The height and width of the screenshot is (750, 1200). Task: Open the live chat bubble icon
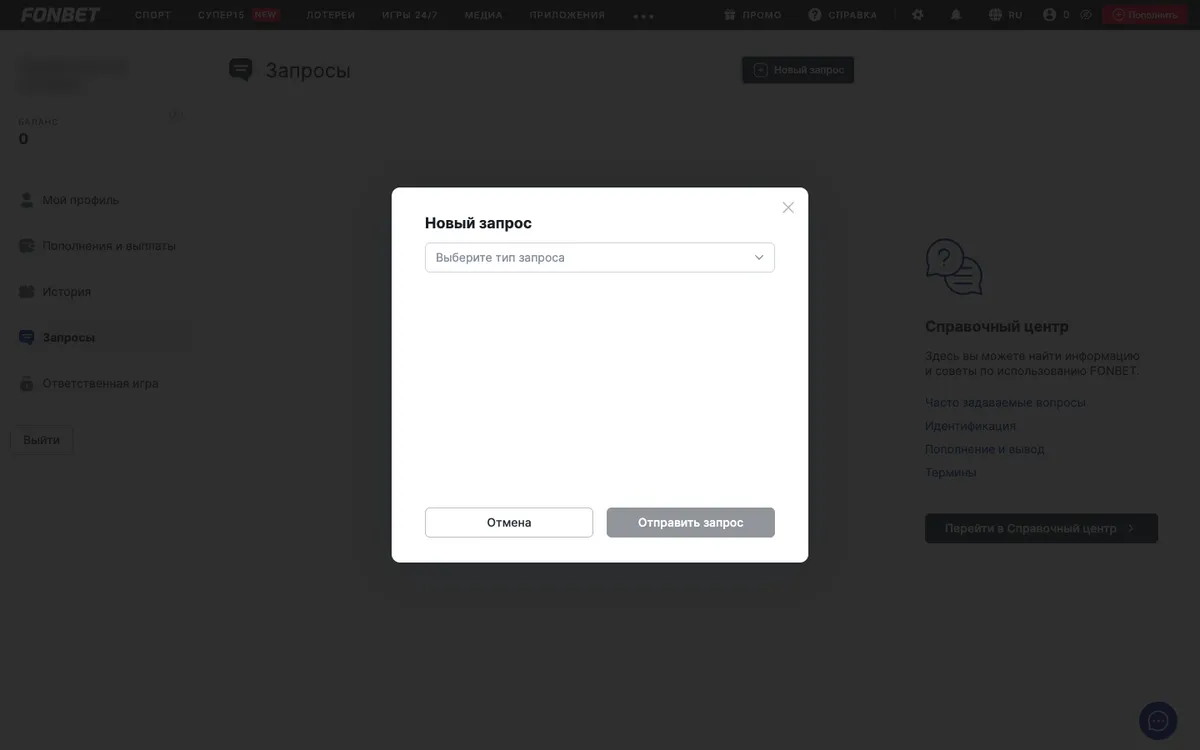point(1158,720)
